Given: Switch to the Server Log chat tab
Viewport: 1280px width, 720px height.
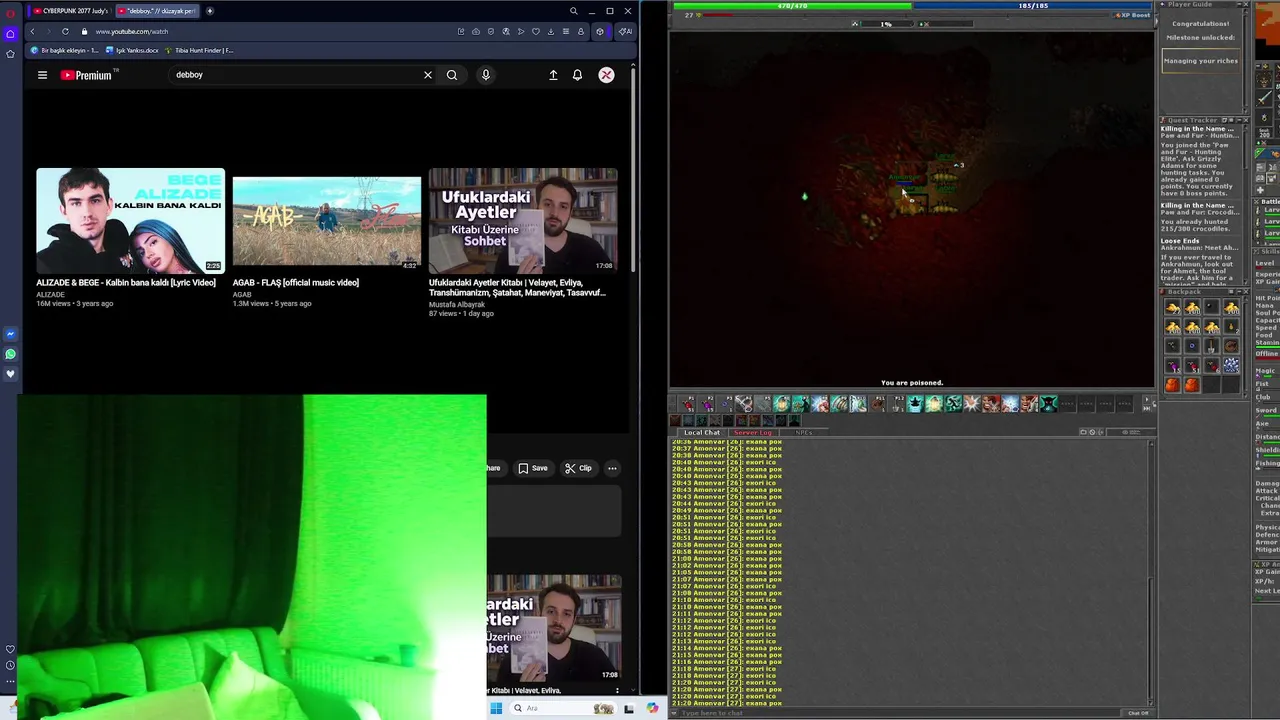Looking at the screenshot, I should (753, 432).
